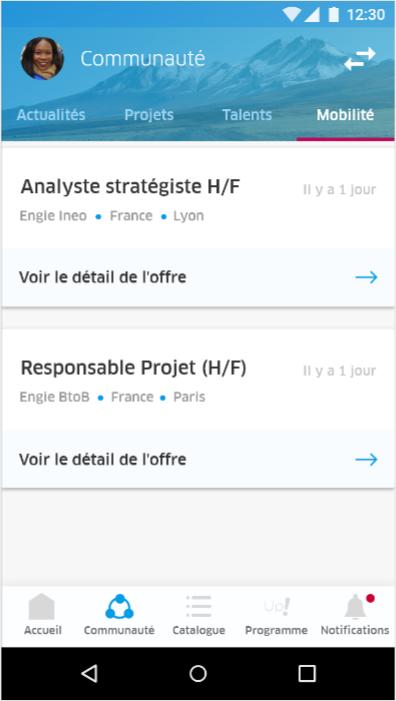Open the Responsable Projet (H/F) job title
The height and width of the screenshot is (701, 396).
(x=134, y=368)
